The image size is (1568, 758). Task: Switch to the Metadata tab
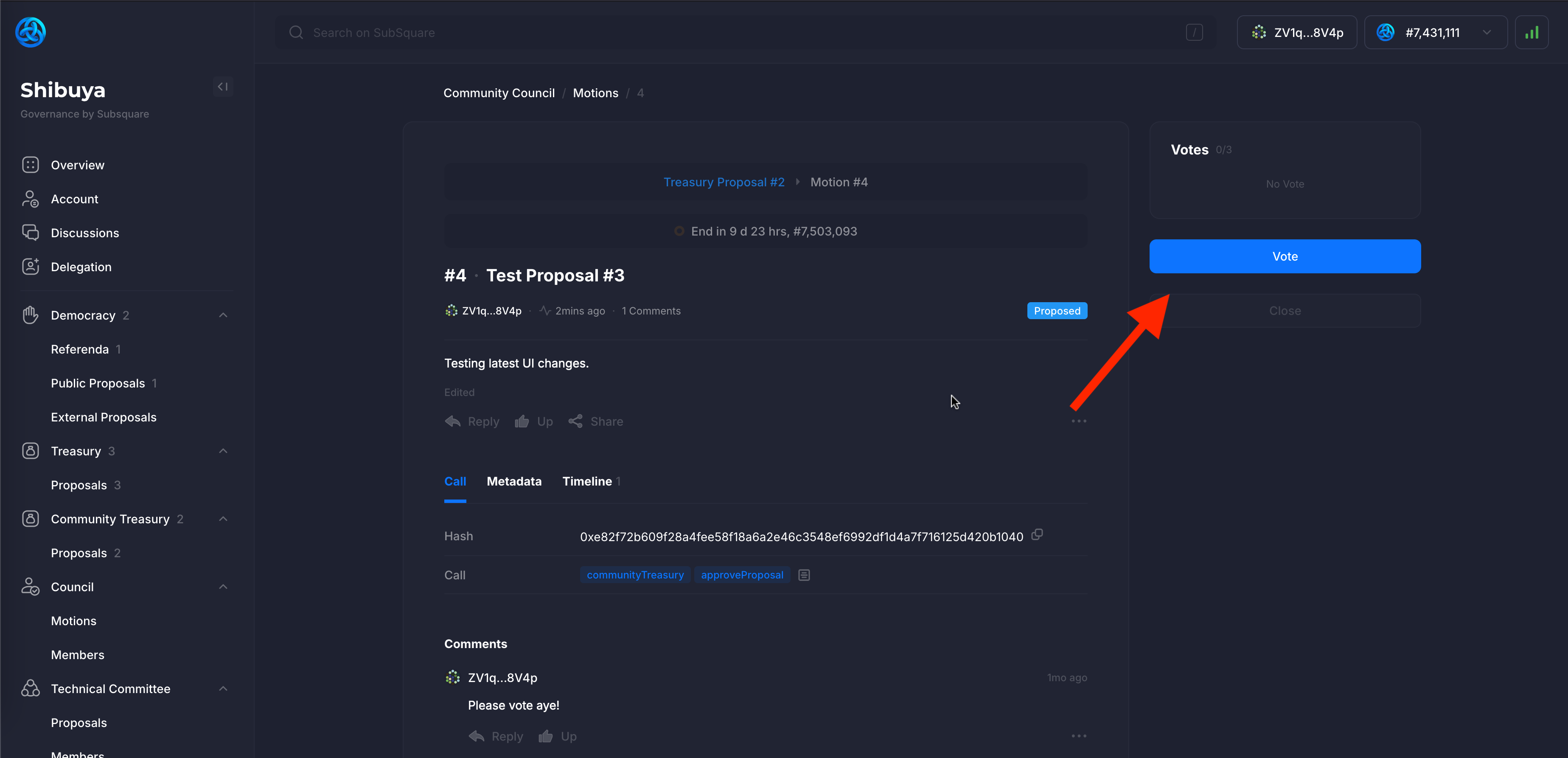(x=514, y=481)
